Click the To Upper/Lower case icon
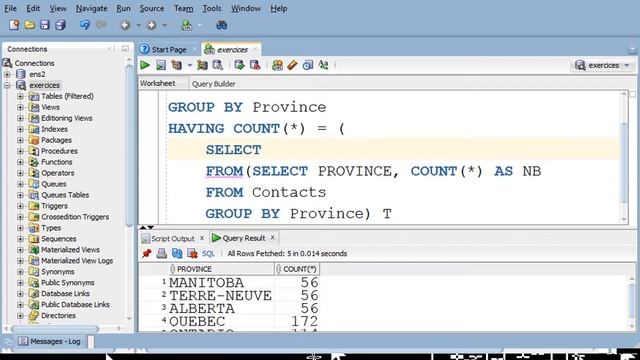The image size is (640, 360). pos(323,65)
